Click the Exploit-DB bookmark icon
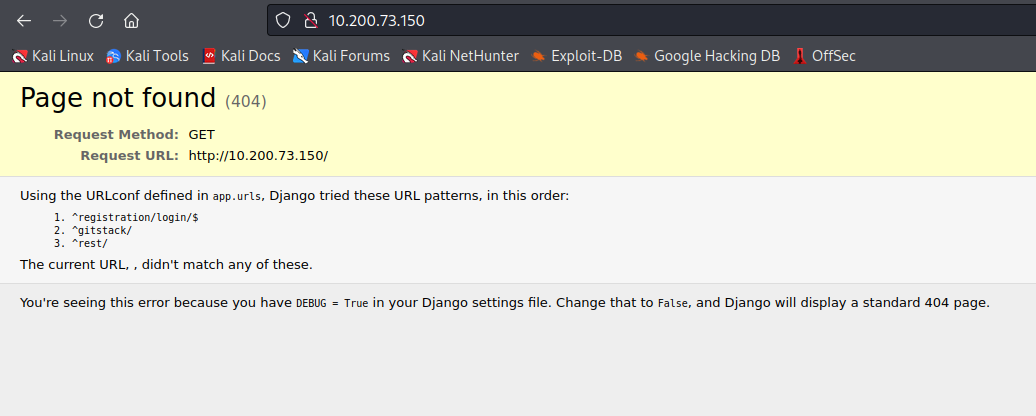1036x416 pixels. point(539,56)
